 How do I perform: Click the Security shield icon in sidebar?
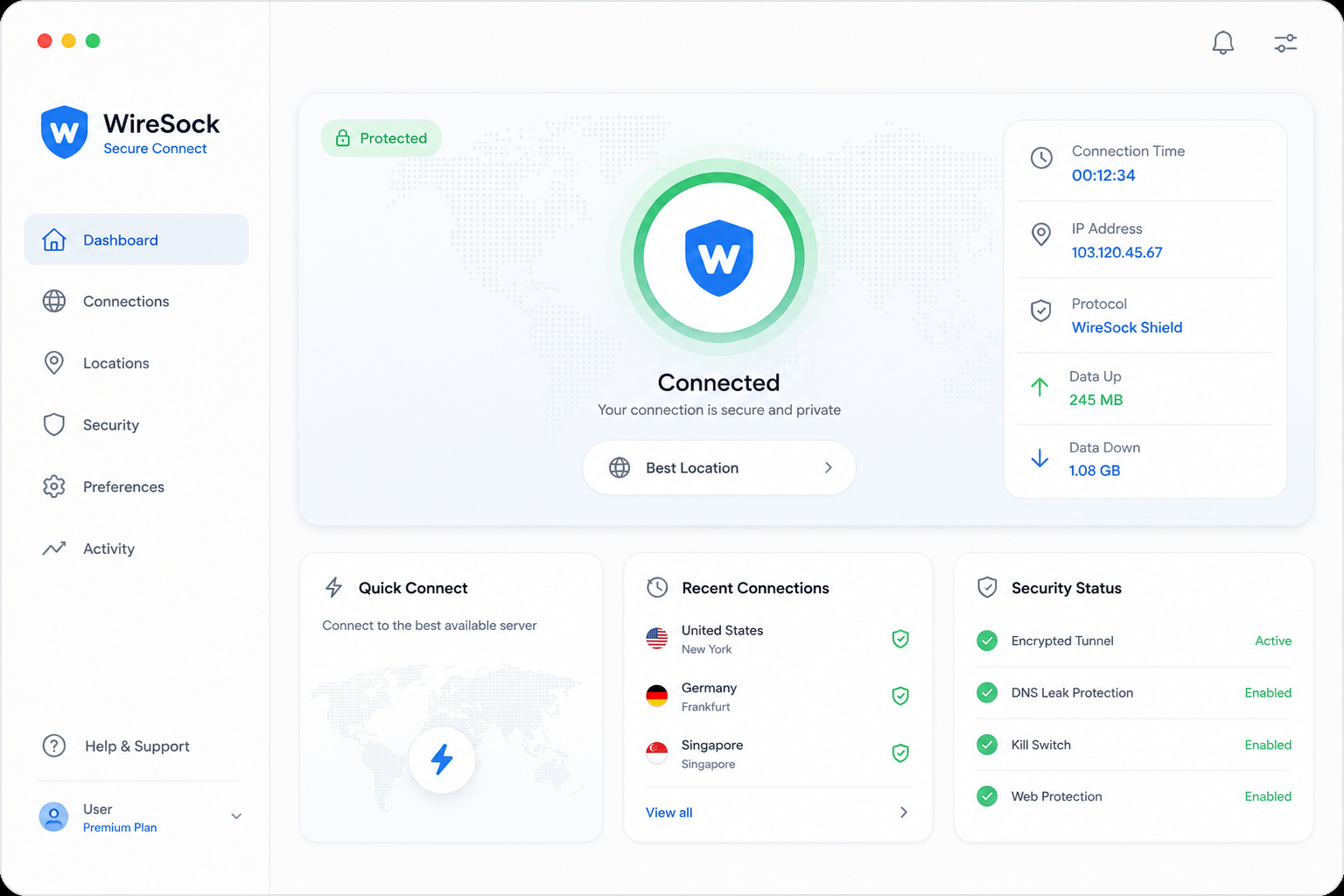pos(54,424)
